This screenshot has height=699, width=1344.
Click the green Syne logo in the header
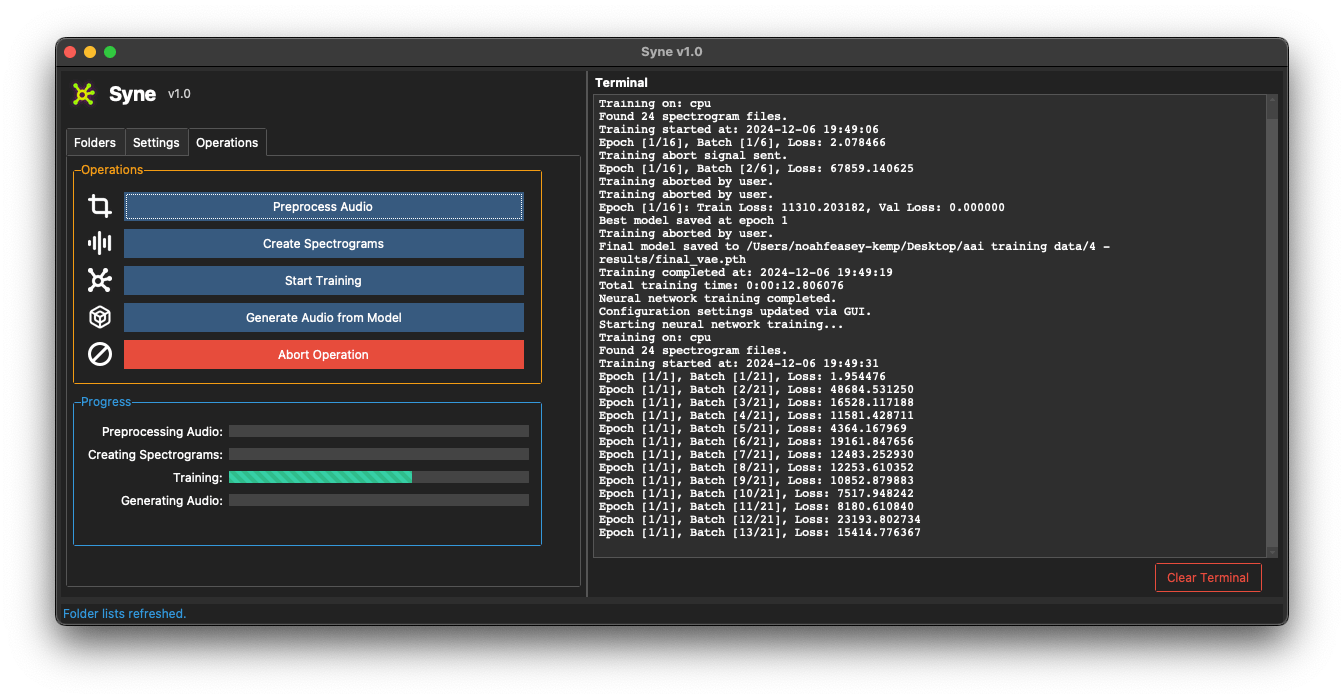[x=85, y=93]
